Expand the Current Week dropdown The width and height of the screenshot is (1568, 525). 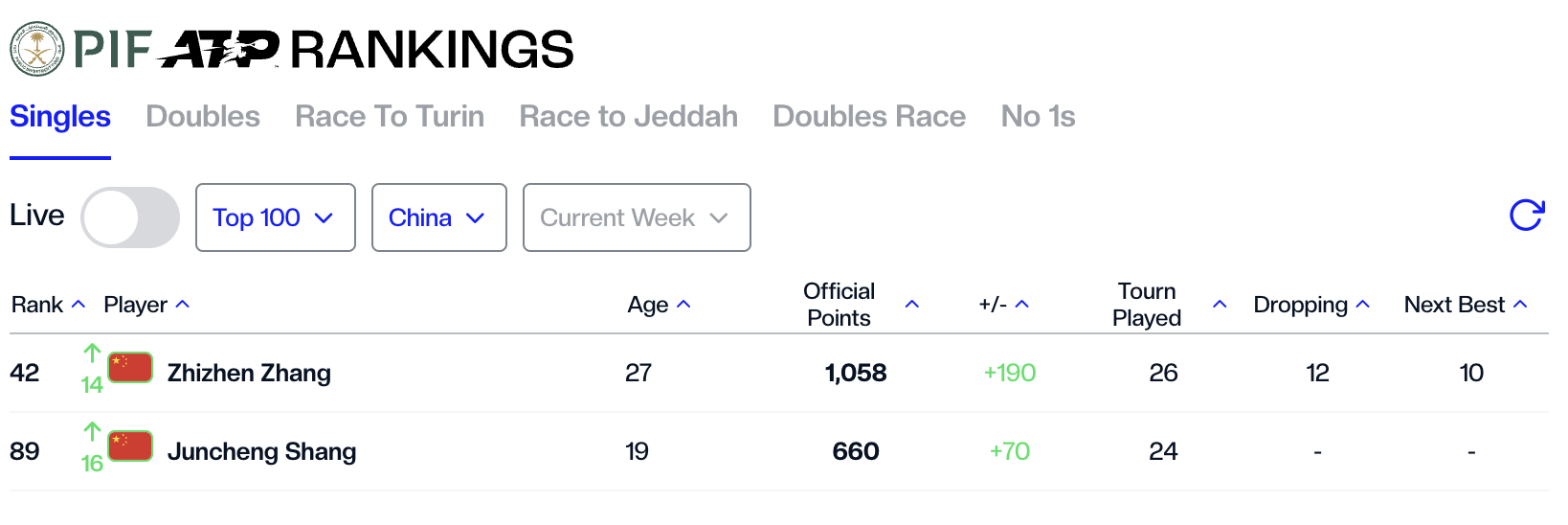point(637,217)
